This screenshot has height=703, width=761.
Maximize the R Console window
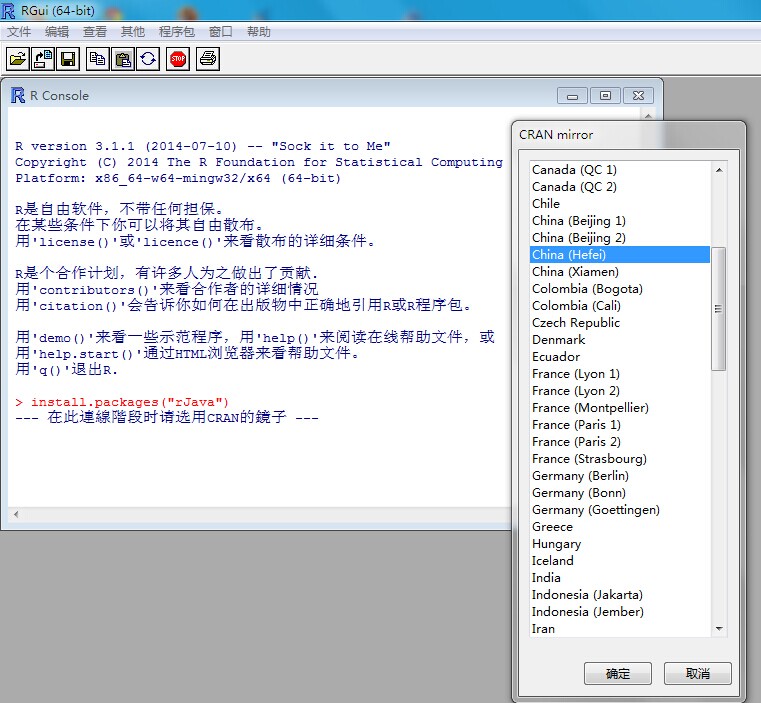click(605, 96)
